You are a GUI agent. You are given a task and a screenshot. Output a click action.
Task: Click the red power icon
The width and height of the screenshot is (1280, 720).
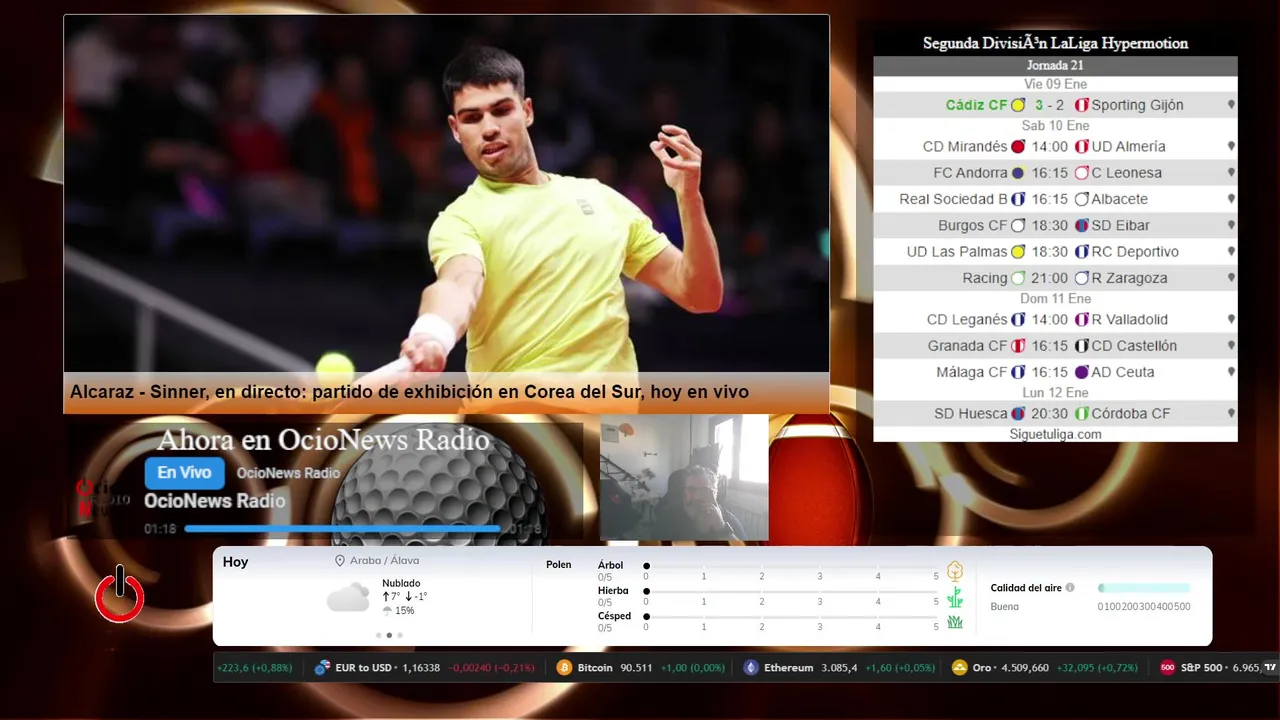point(119,595)
